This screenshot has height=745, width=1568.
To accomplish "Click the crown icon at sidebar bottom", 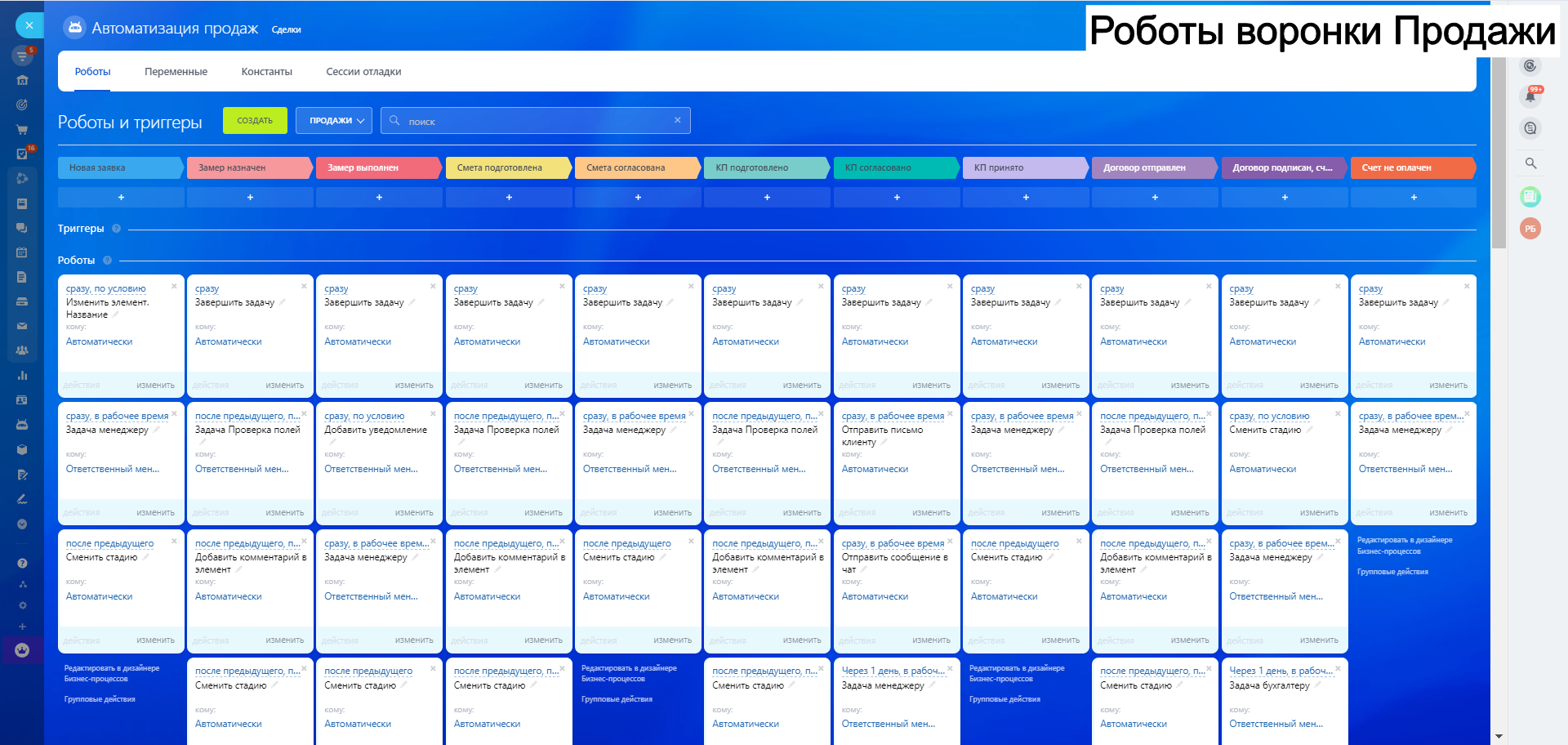I will point(22,650).
